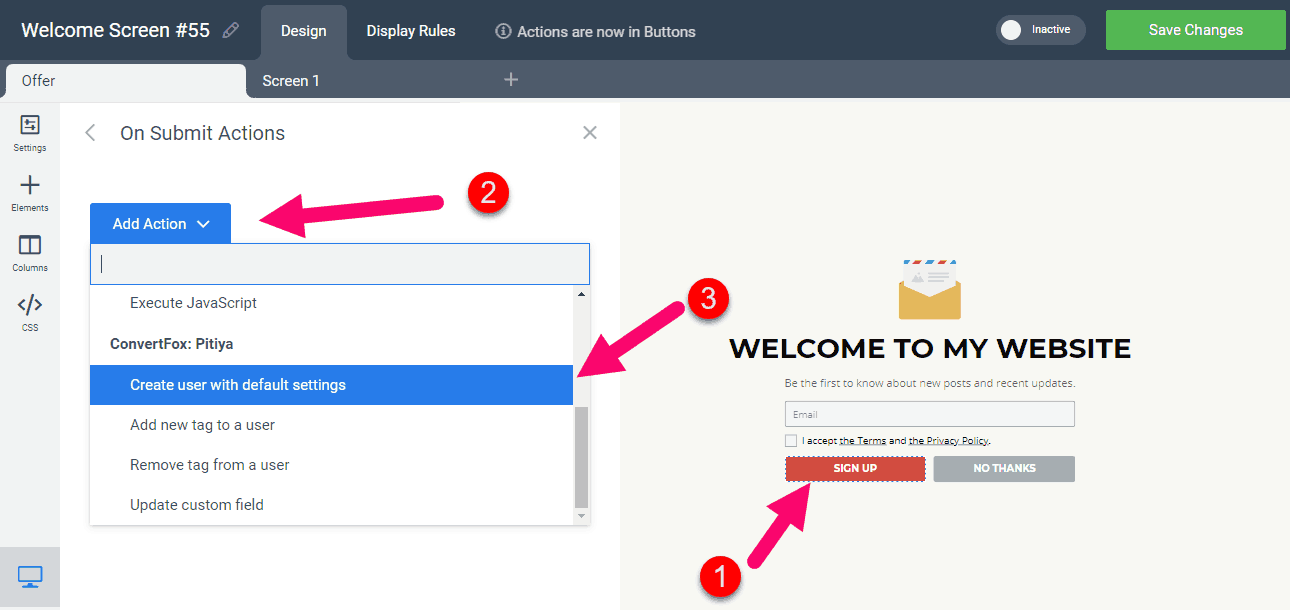Select the Execute JavaScript action

tap(332, 303)
